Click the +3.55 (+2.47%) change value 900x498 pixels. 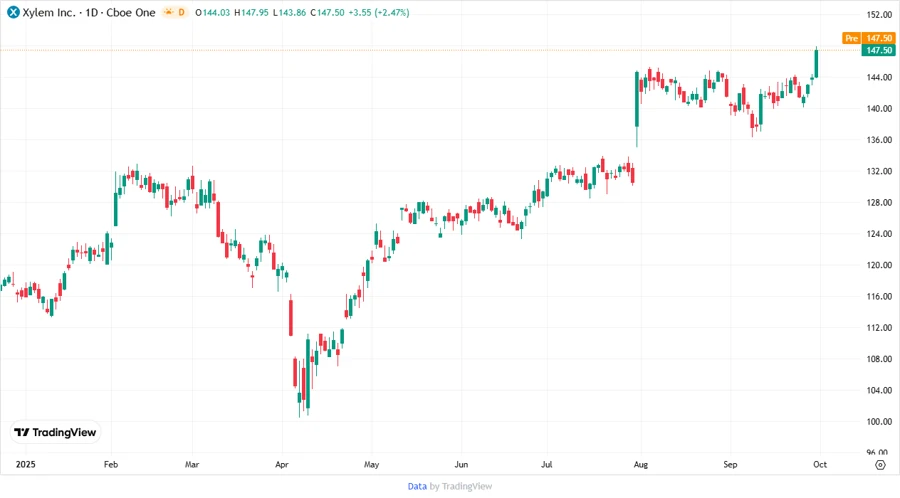point(373,12)
